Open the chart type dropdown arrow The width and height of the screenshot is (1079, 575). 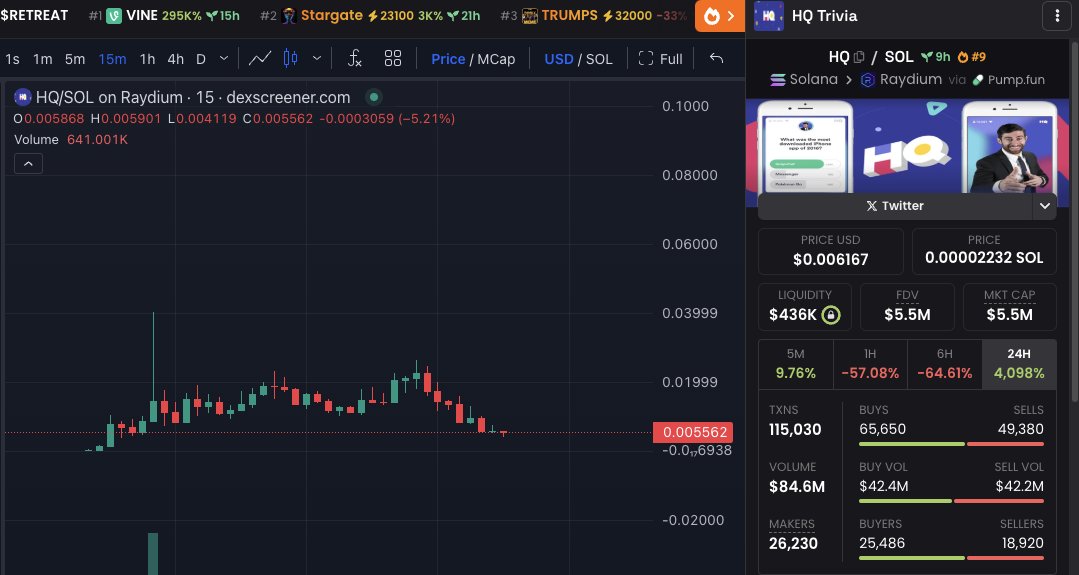[x=317, y=59]
